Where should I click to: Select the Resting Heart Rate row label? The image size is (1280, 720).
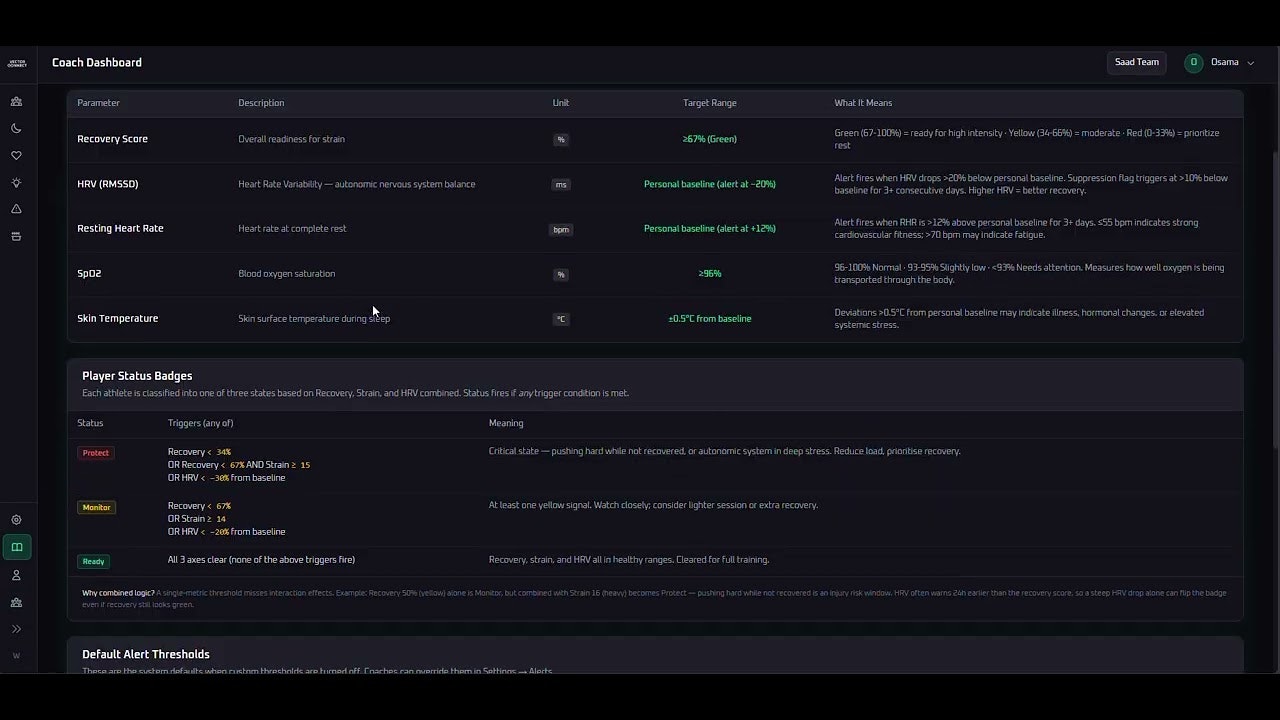pyautogui.click(x=120, y=228)
